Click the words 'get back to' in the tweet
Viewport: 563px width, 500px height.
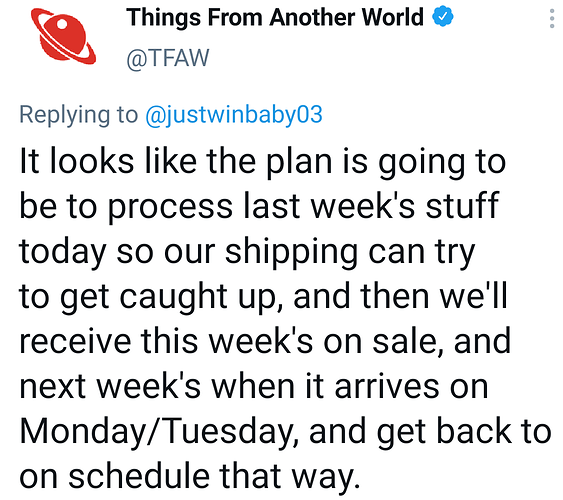[464, 432]
